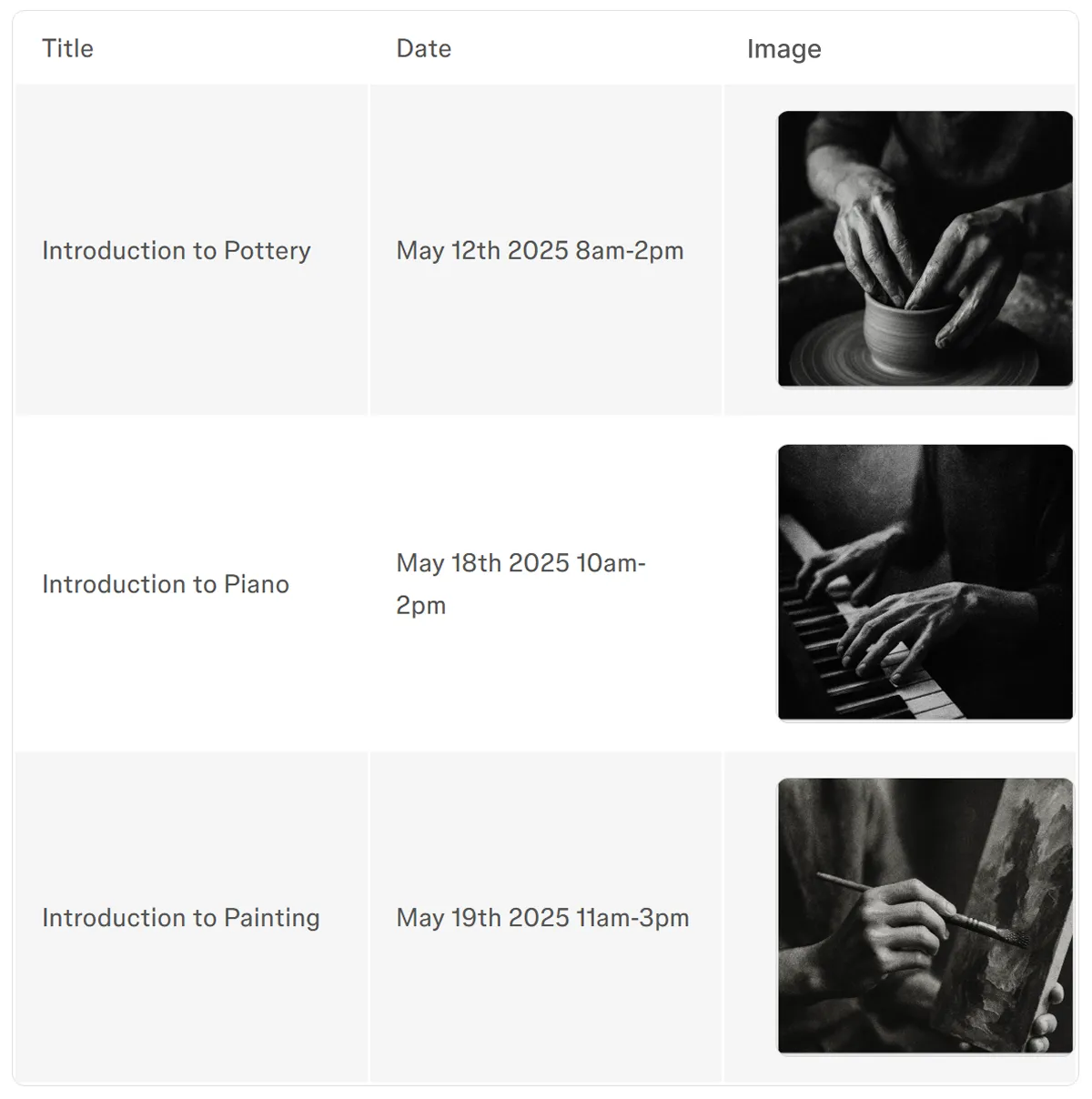Click the "Image" column header
Screen dimensions: 1092x1099
point(784,49)
